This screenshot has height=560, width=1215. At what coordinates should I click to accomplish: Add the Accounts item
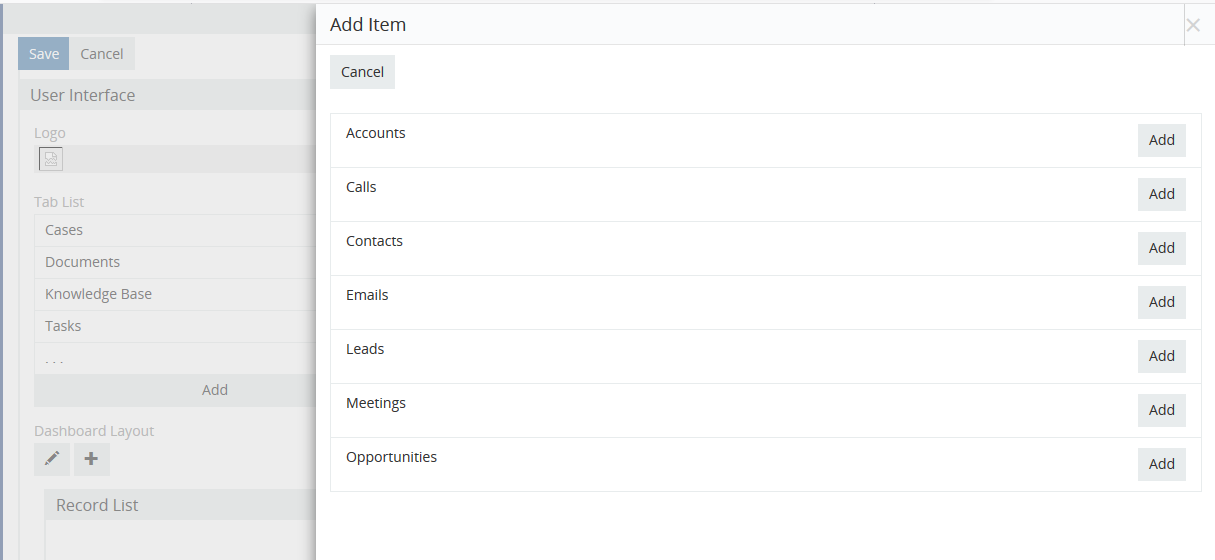[x=1161, y=140]
